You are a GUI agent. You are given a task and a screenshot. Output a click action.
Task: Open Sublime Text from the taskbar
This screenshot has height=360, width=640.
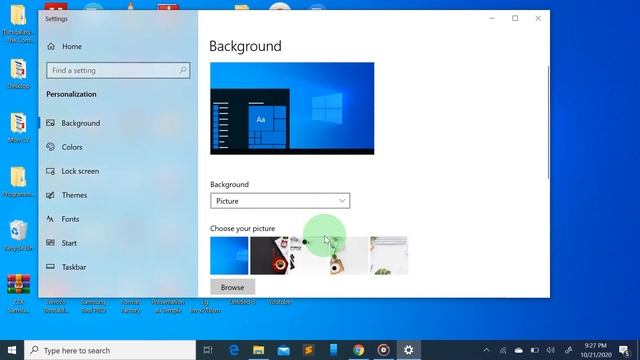309,350
